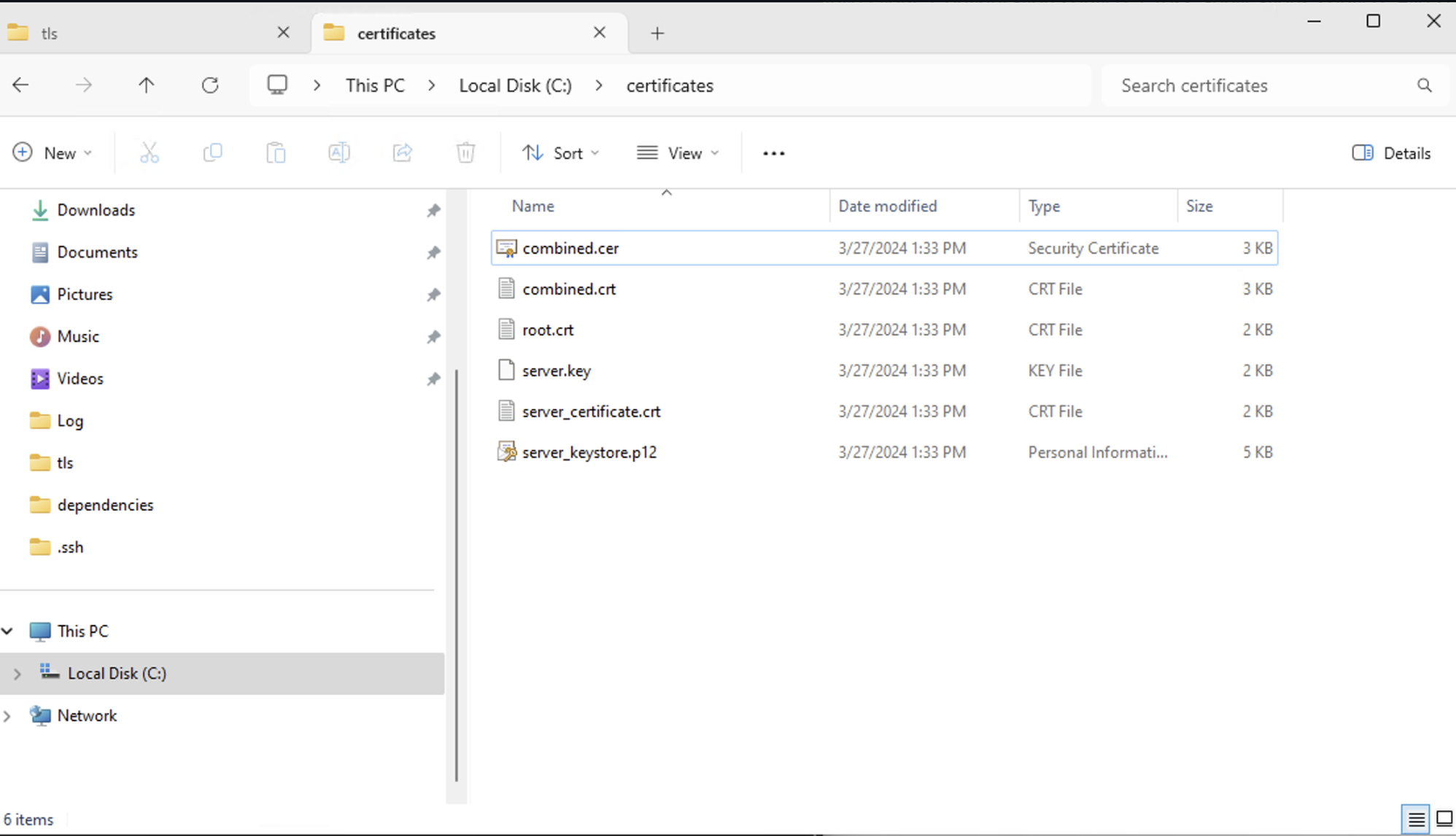Click the Copy icon in toolbar
Viewport: 1456px width, 836px height.
(212, 152)
